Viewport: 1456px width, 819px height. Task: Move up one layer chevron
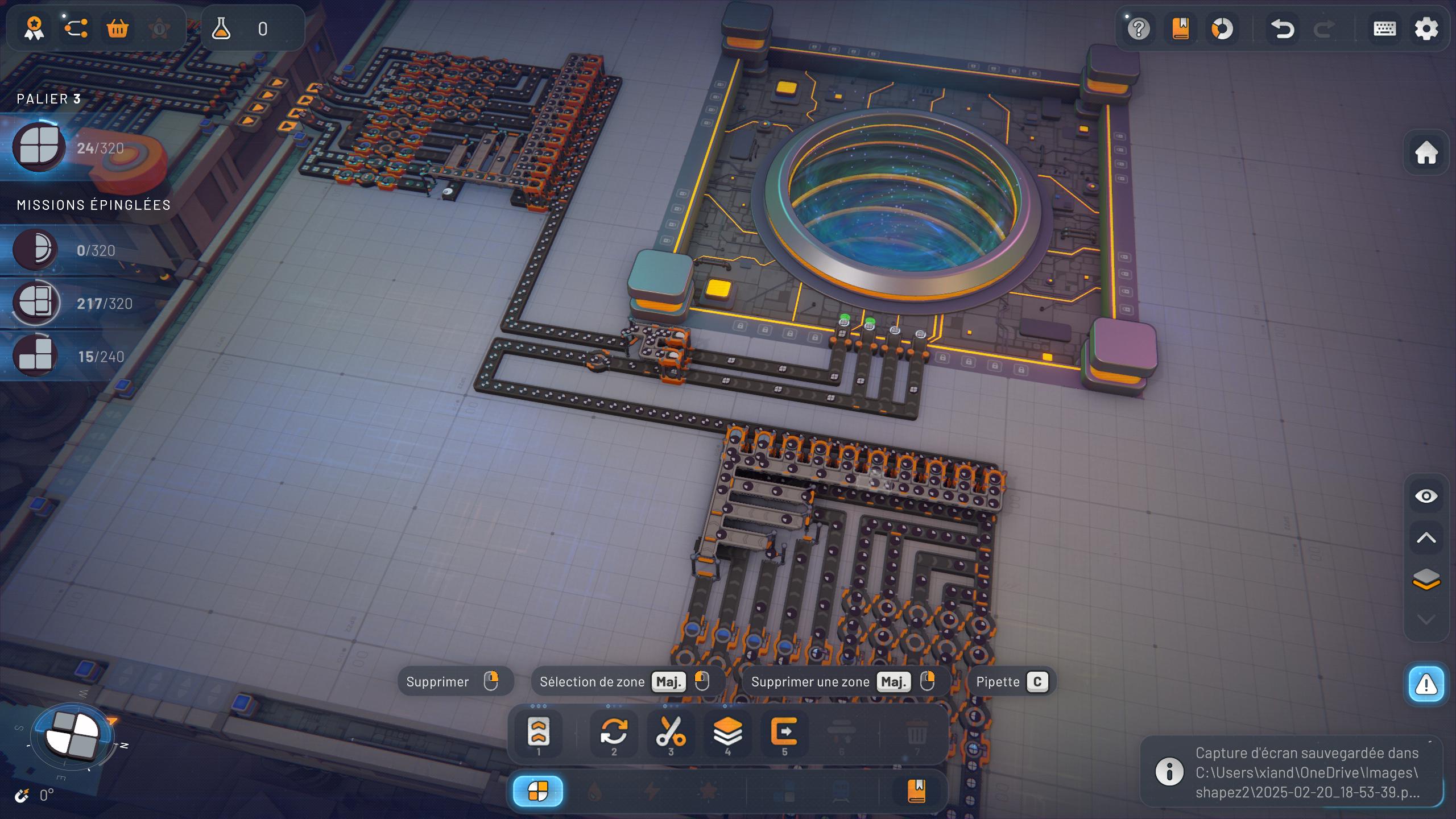pyautogui.click(x=1426, y=538)
